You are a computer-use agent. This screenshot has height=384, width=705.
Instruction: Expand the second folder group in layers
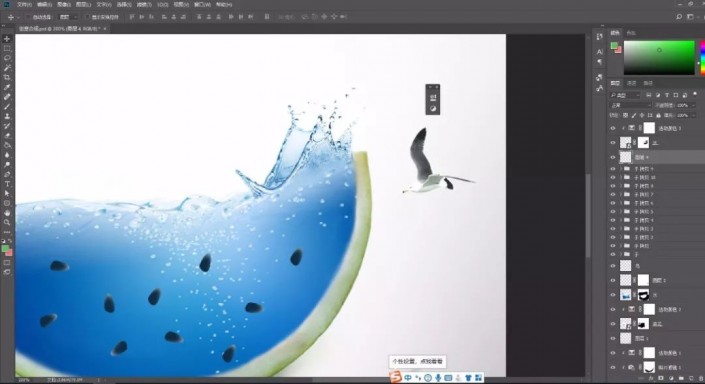coord(621,178)
